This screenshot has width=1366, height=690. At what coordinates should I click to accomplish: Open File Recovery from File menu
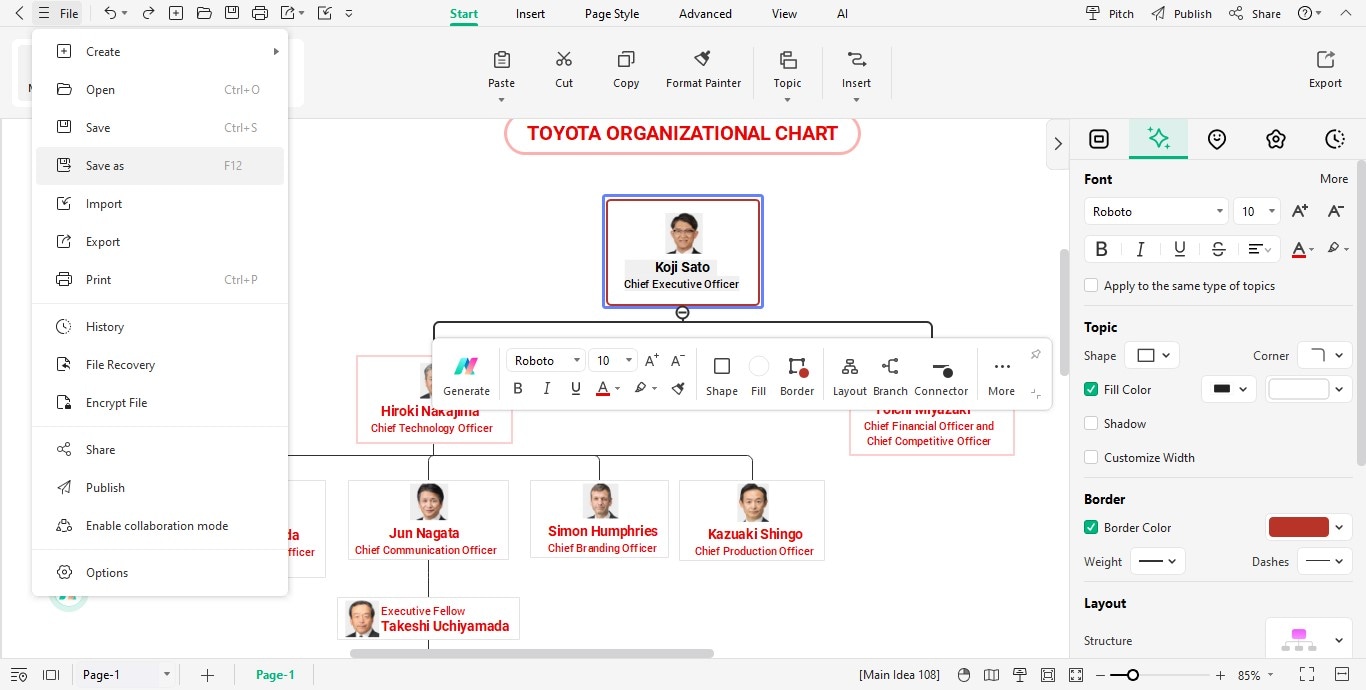(160, 365)
